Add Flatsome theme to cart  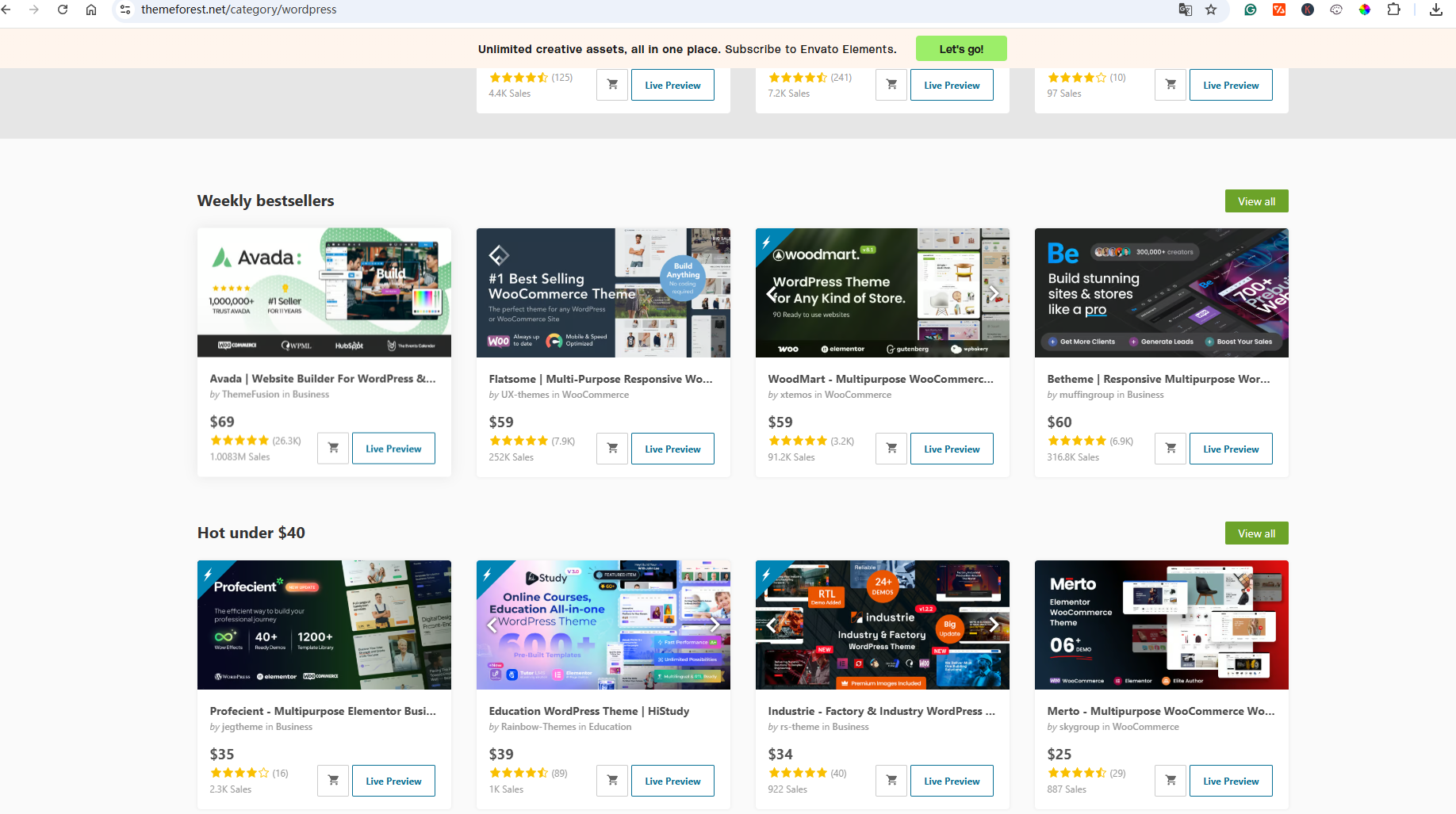612,449
